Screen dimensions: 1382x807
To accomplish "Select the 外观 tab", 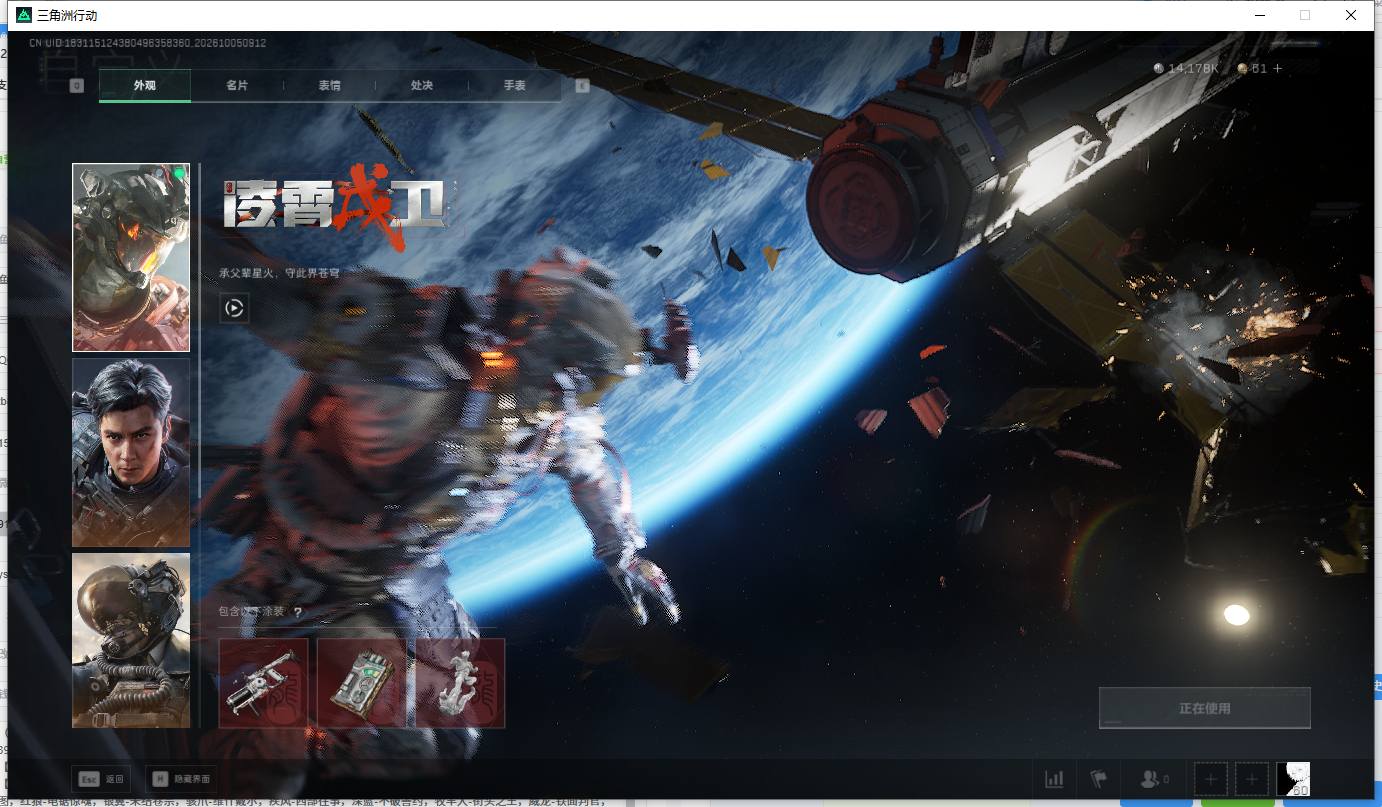I will (145, 86).
